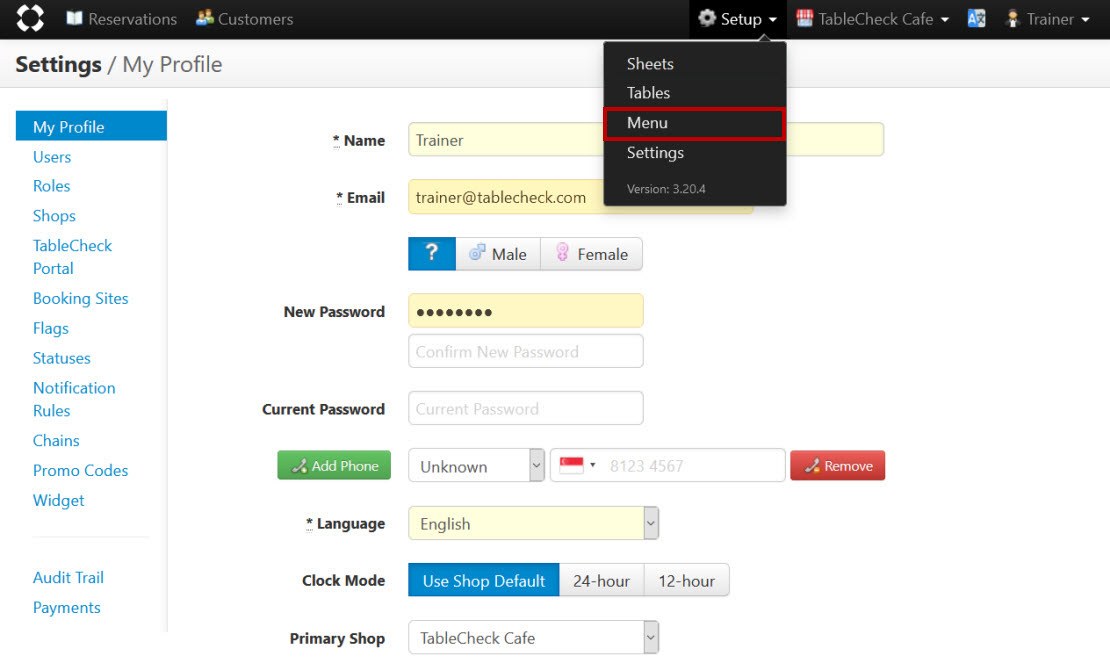Click the TableCheck Cafe shop icon
This screenshot has height=663, width=1110.
(x=804, y=18)
